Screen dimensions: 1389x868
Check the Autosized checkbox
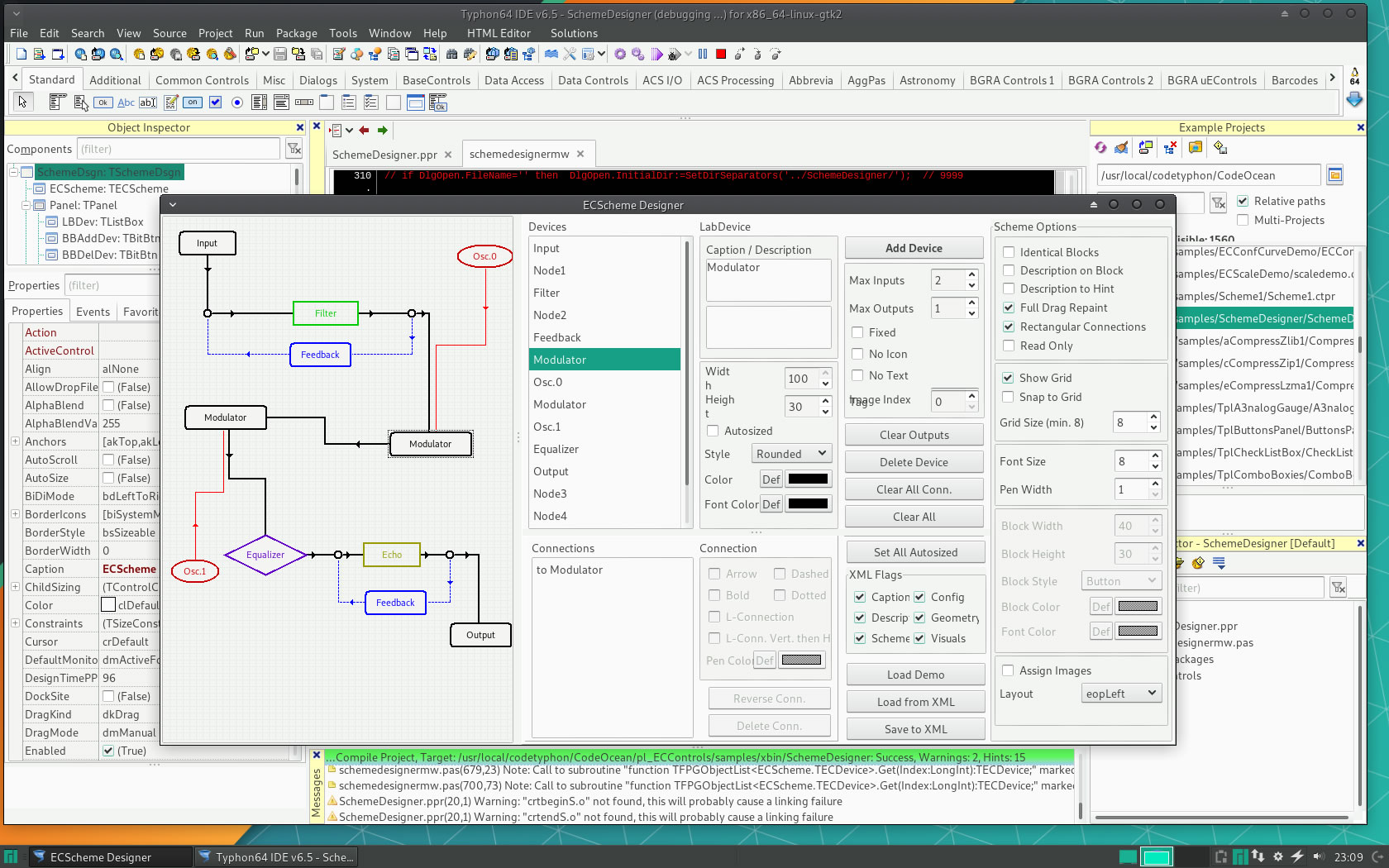pyautogui.click(x=713, y=431)
